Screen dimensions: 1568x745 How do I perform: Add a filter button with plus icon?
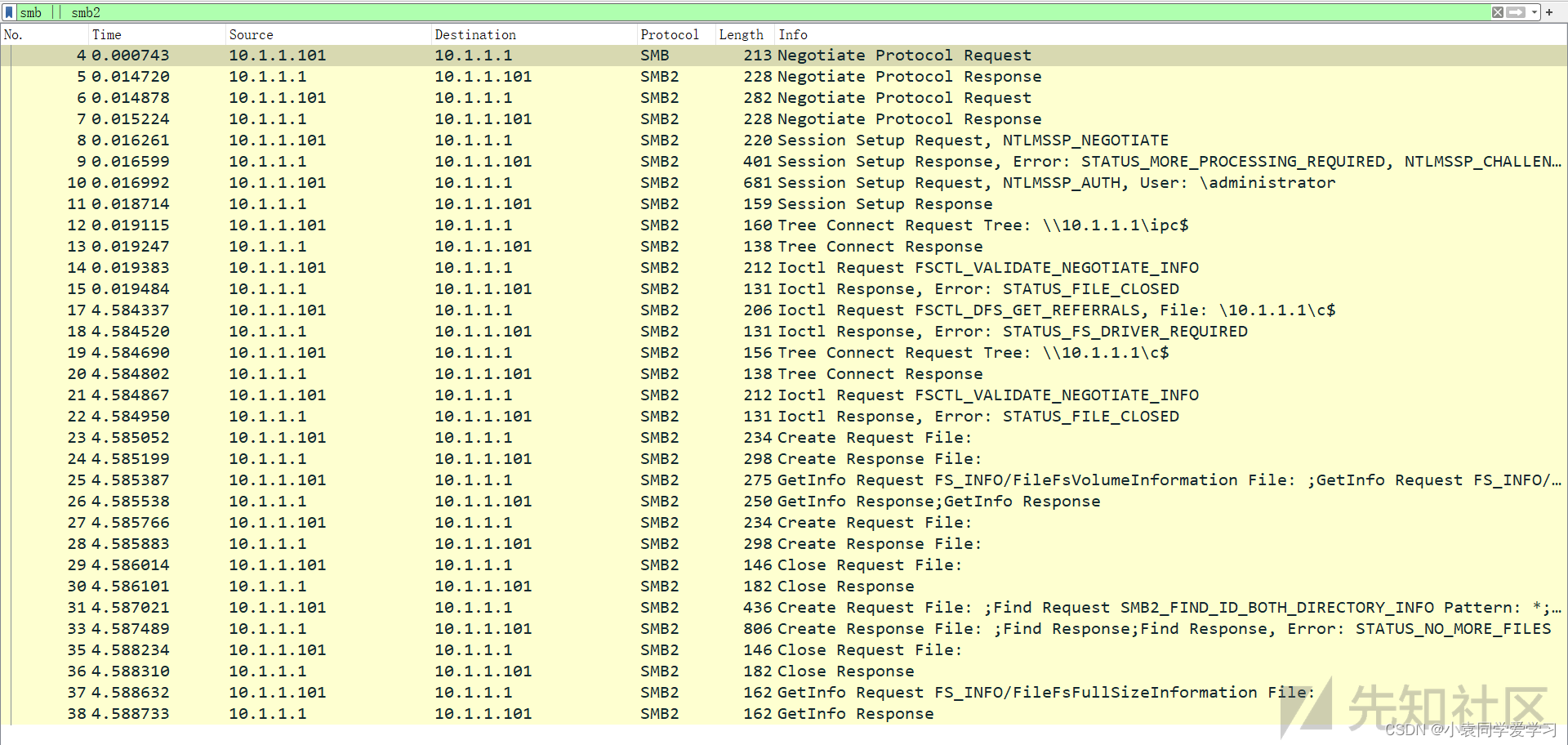click(x=1549, y=12)
